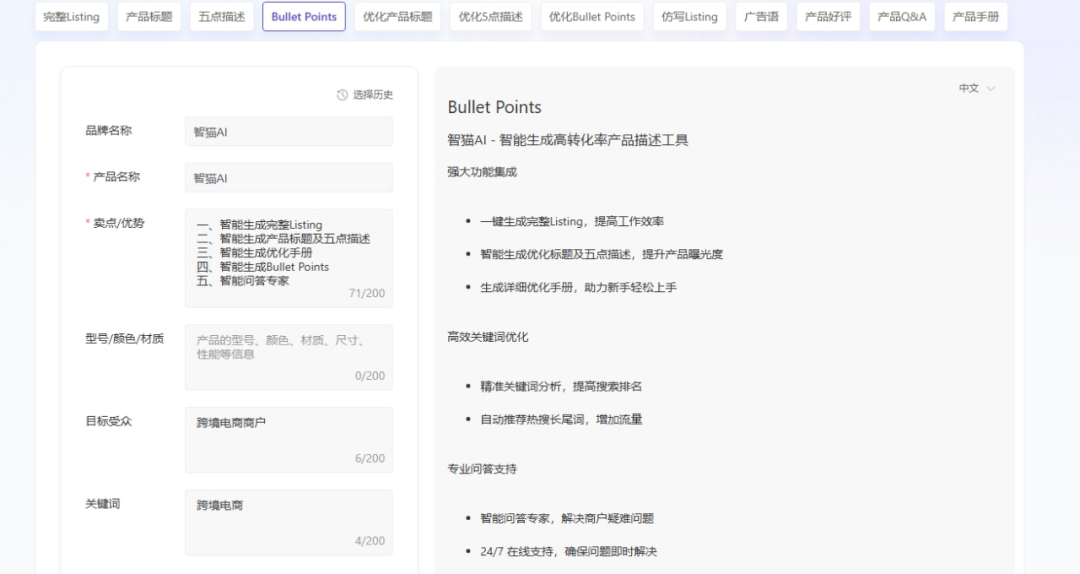Click the 产品名称 input field
Image resolution: width=1080 pixels, height=574 pixels.
tap(289, 178)
